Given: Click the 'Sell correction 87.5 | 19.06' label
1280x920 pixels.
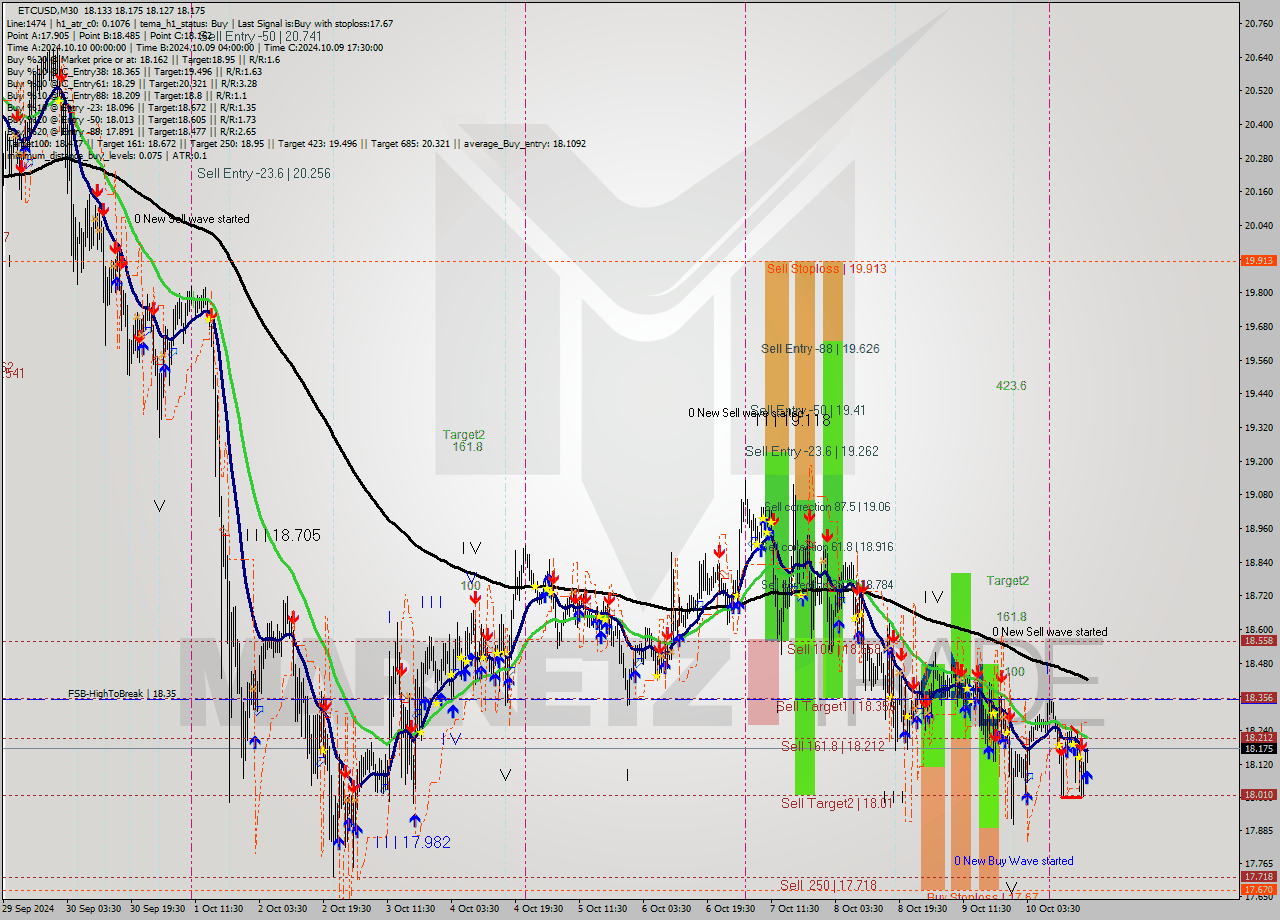Looking at the screenshot, I should 827,507.
